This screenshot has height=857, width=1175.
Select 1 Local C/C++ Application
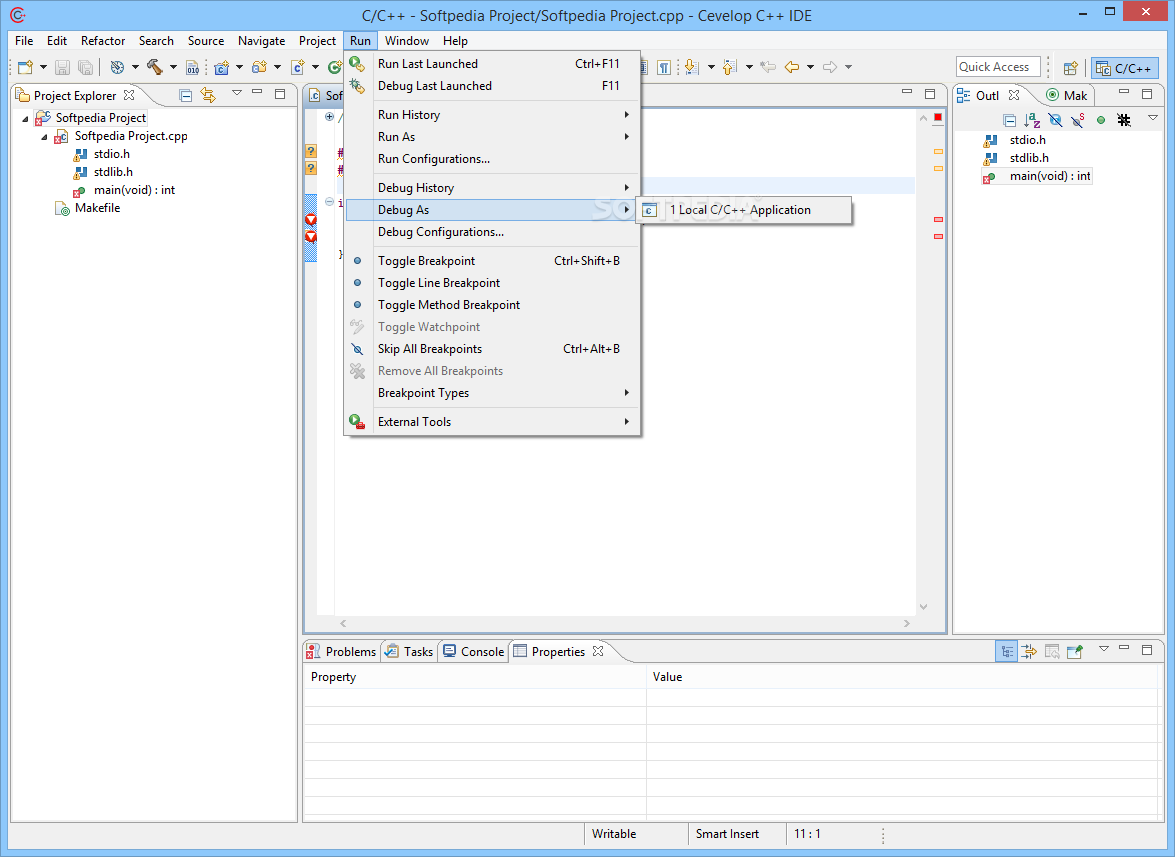coord(744,210)
